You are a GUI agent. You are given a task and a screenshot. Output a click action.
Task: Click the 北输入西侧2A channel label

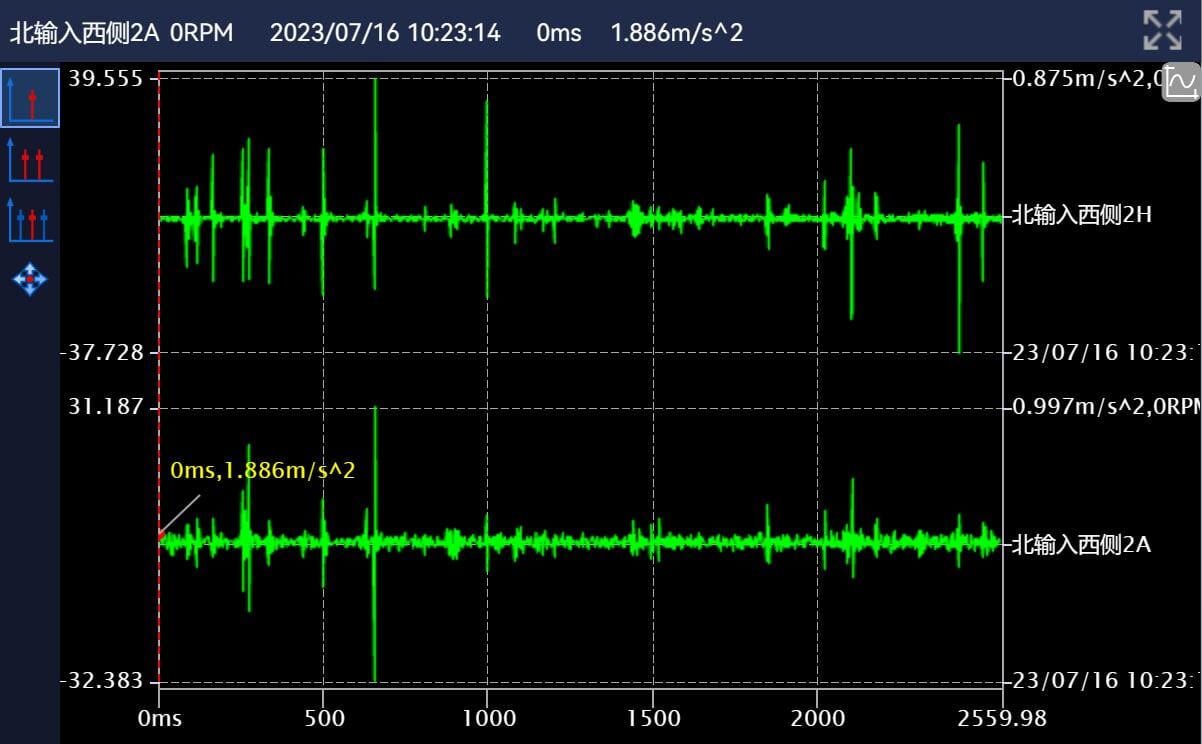(1081, 545)
